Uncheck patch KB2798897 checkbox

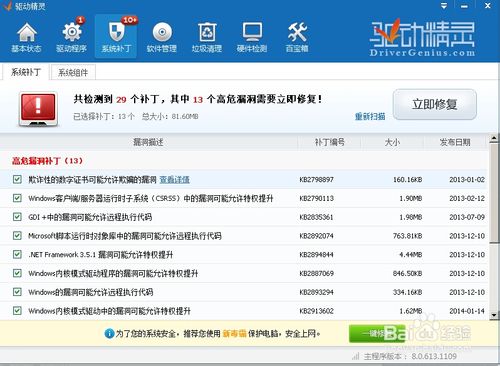point(17,179)
